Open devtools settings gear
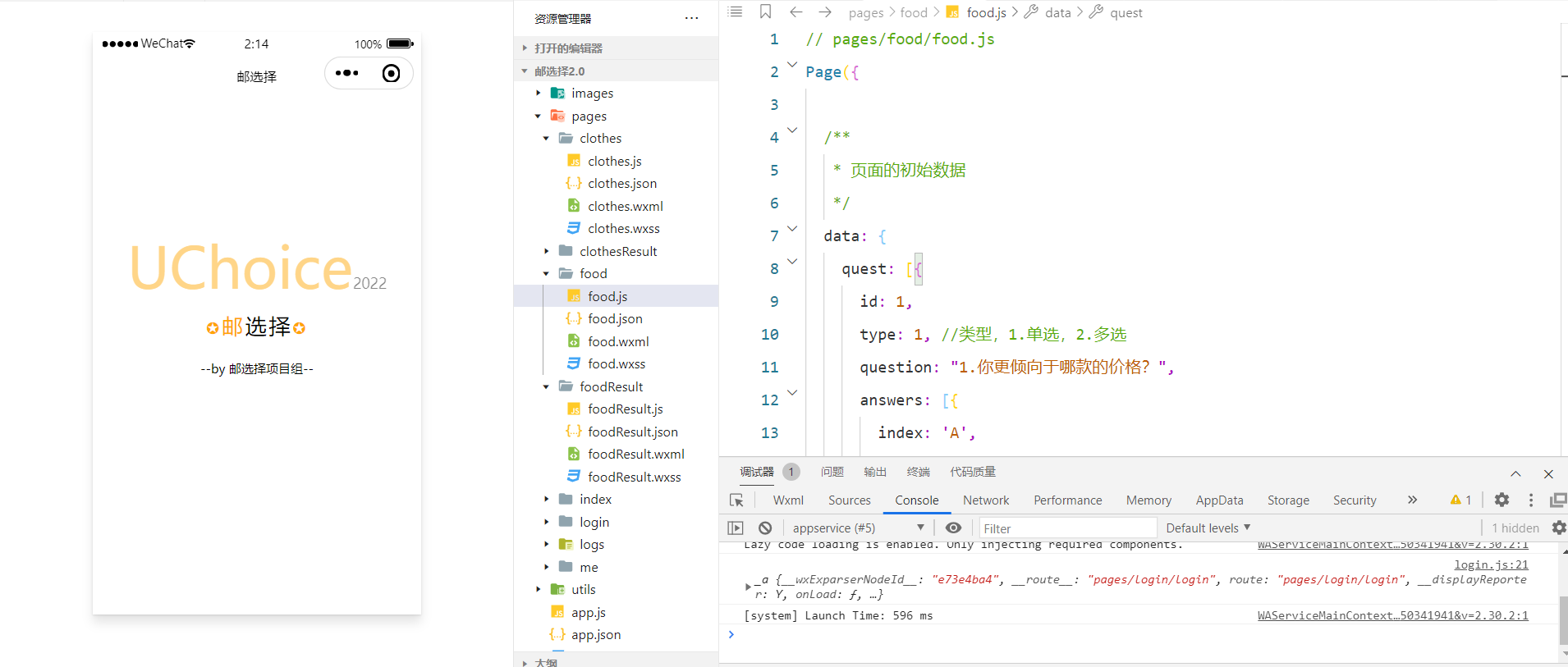Image resolution: width=1568 pixels, height=667 pixels. (1502, 500)
